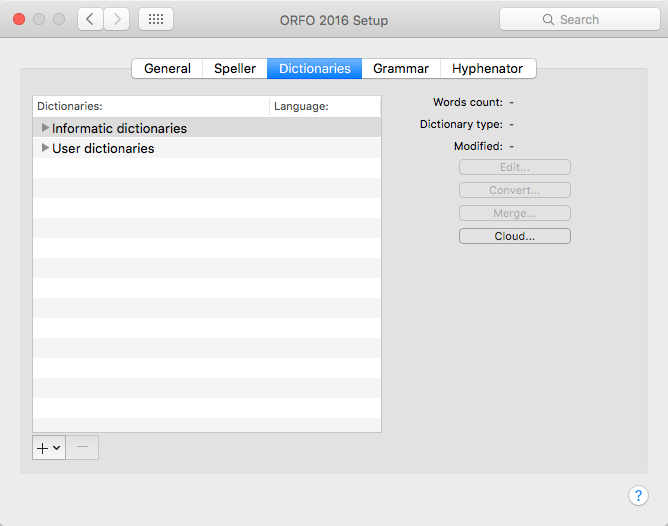Select the User dictionaries row
This screenshot has height=526, width=668.
pyautogui.click(x=207, y=148)
